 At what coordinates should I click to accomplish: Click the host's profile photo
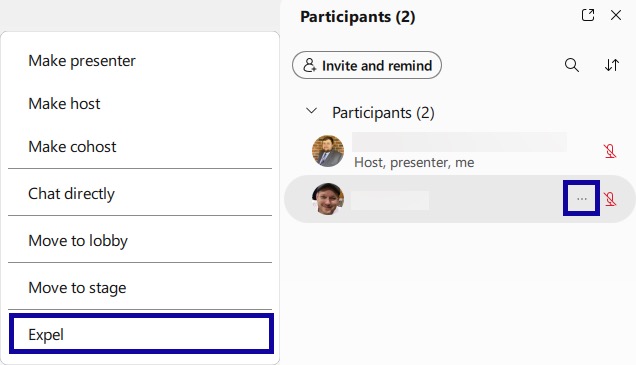coord(328,151)
